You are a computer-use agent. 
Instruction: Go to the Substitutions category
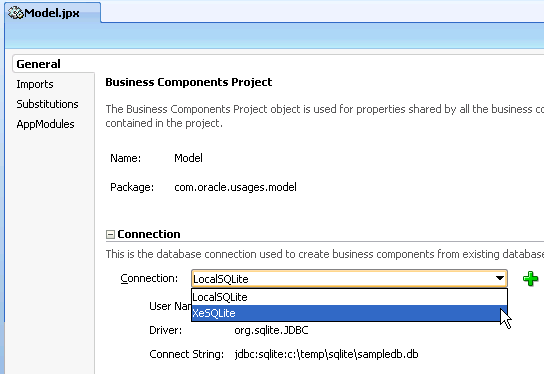coord(47,104)
